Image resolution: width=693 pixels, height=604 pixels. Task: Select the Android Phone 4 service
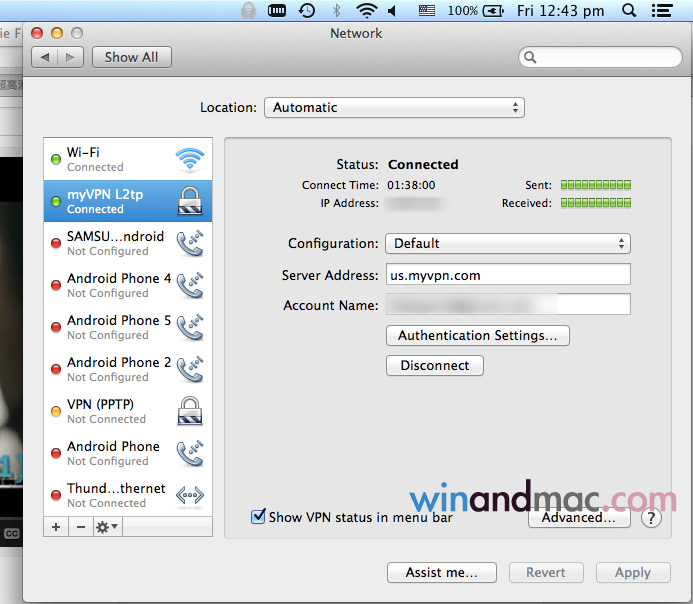pyautogui.click(x=128, y=285)
